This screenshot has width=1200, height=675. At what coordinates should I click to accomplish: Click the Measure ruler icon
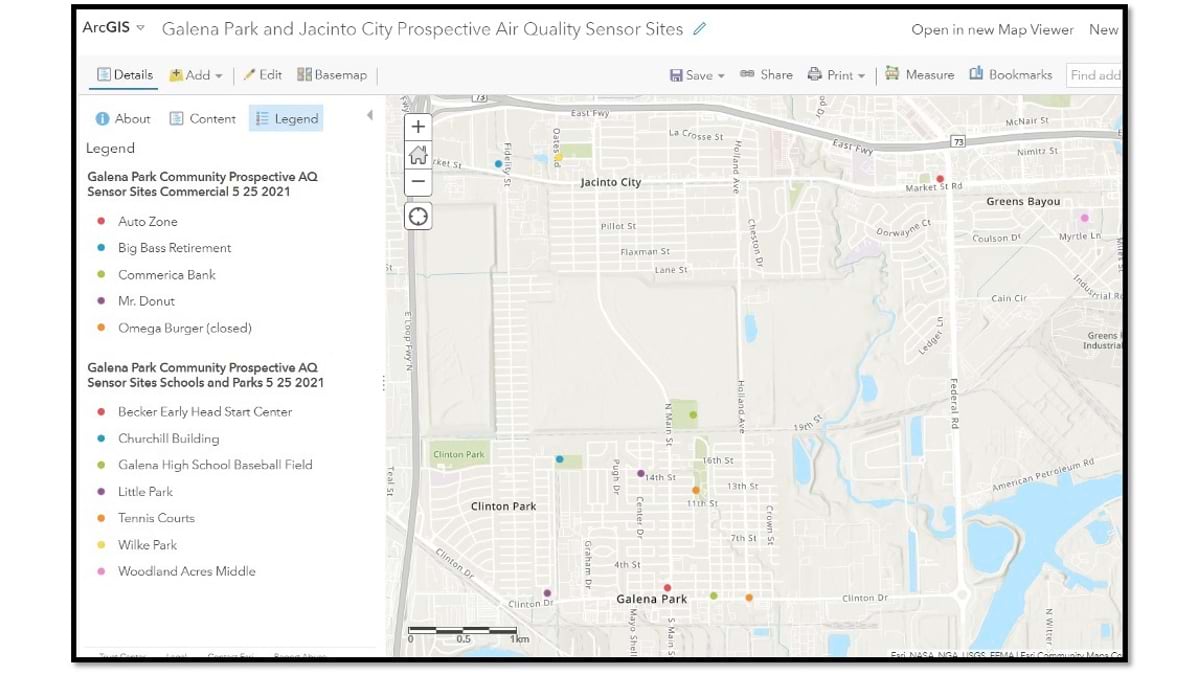[x=892, y=74]
